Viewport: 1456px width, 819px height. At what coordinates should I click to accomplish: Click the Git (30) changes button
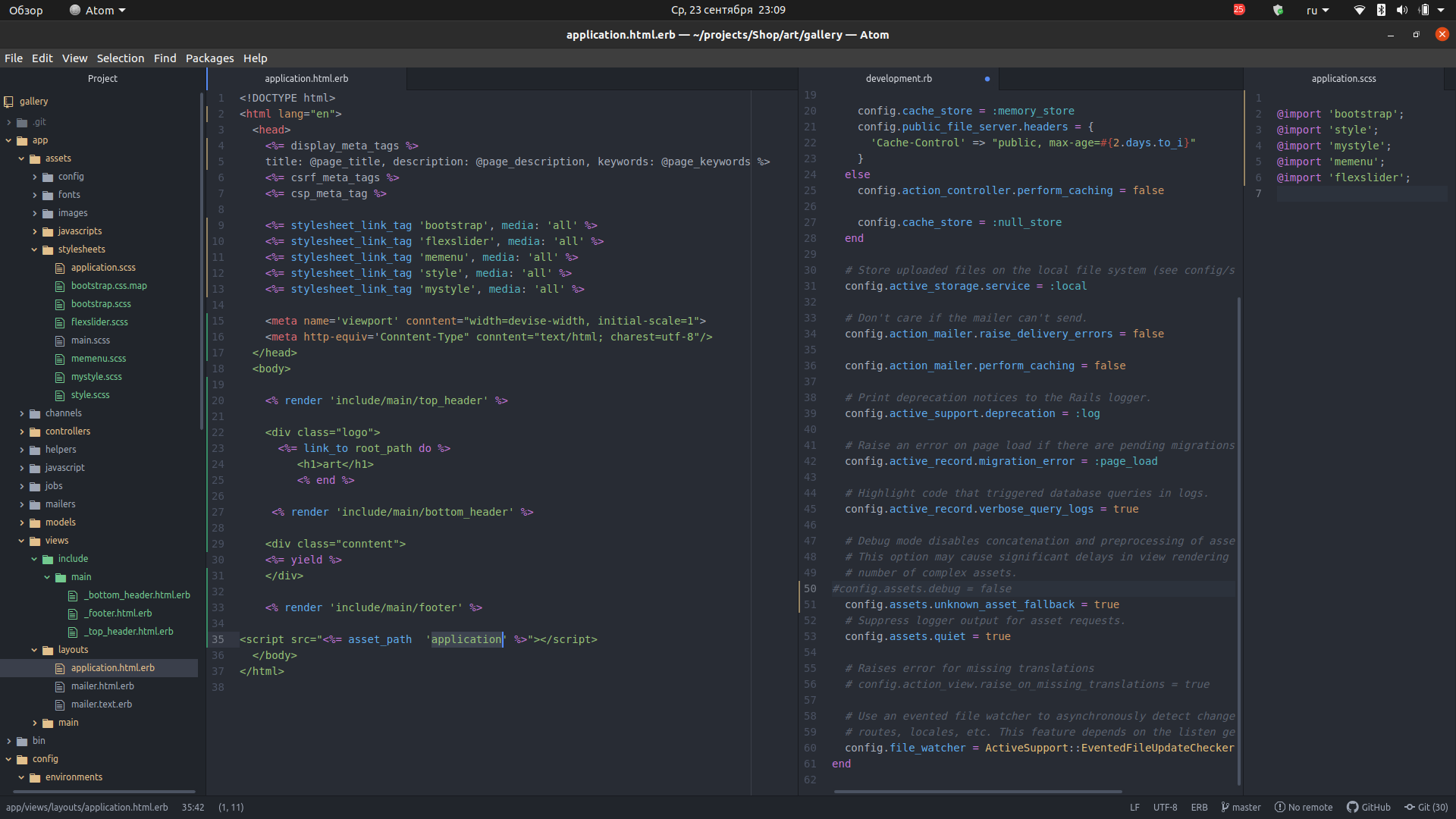pyautogui.click(x=1426, y=808)
